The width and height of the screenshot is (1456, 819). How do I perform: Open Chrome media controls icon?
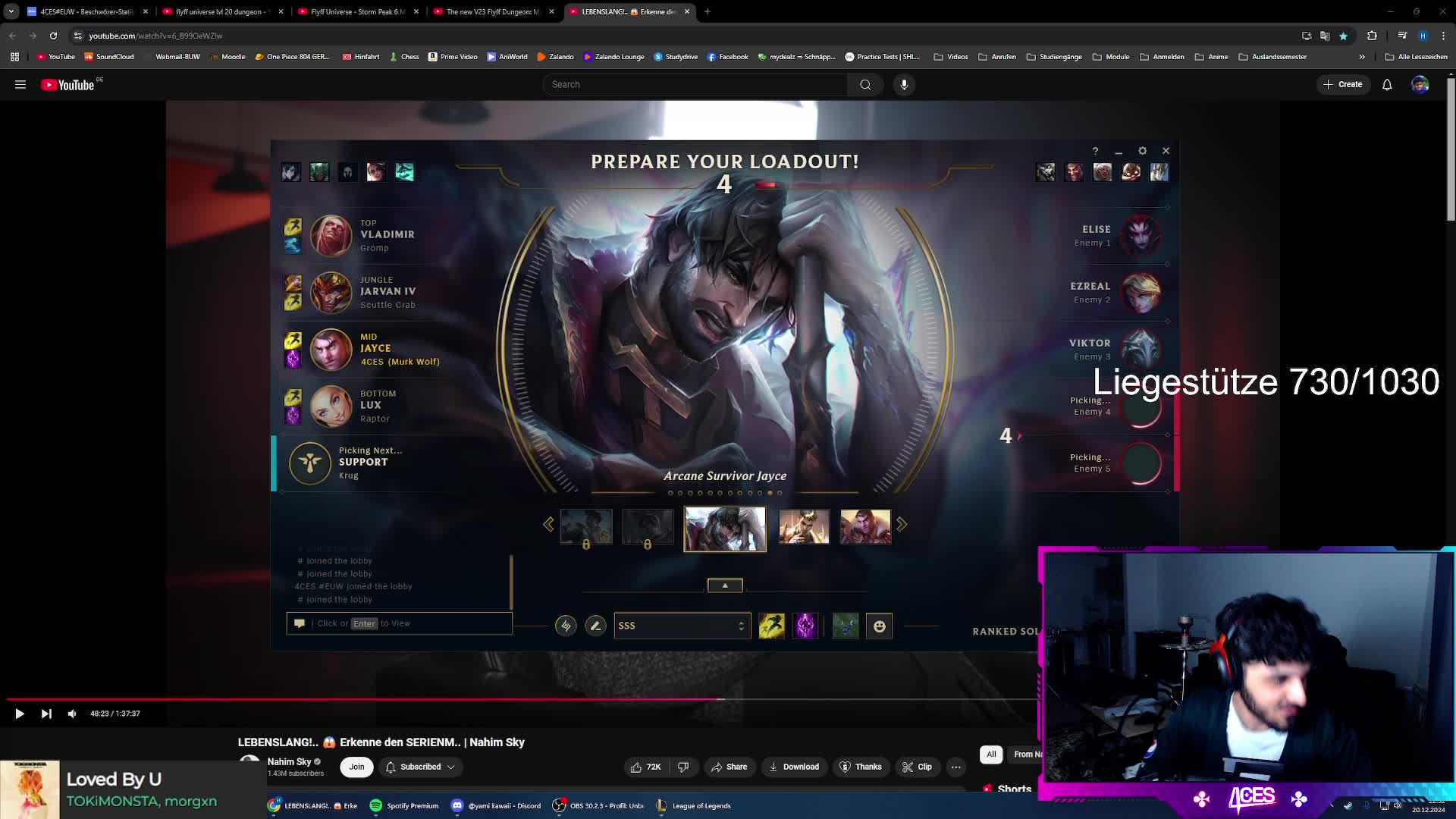coord(1402,36)
